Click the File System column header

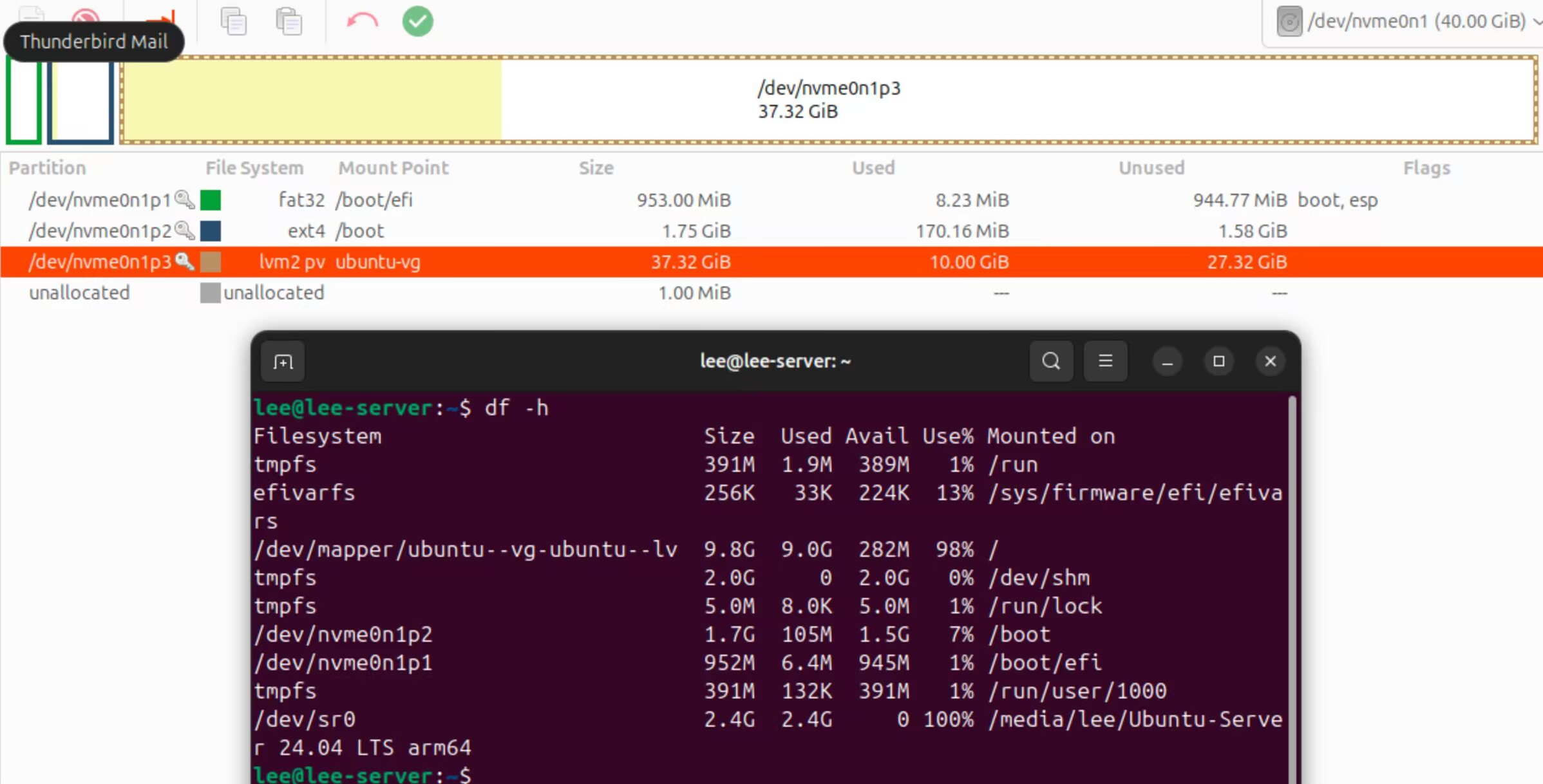click(x=254, y=168)
